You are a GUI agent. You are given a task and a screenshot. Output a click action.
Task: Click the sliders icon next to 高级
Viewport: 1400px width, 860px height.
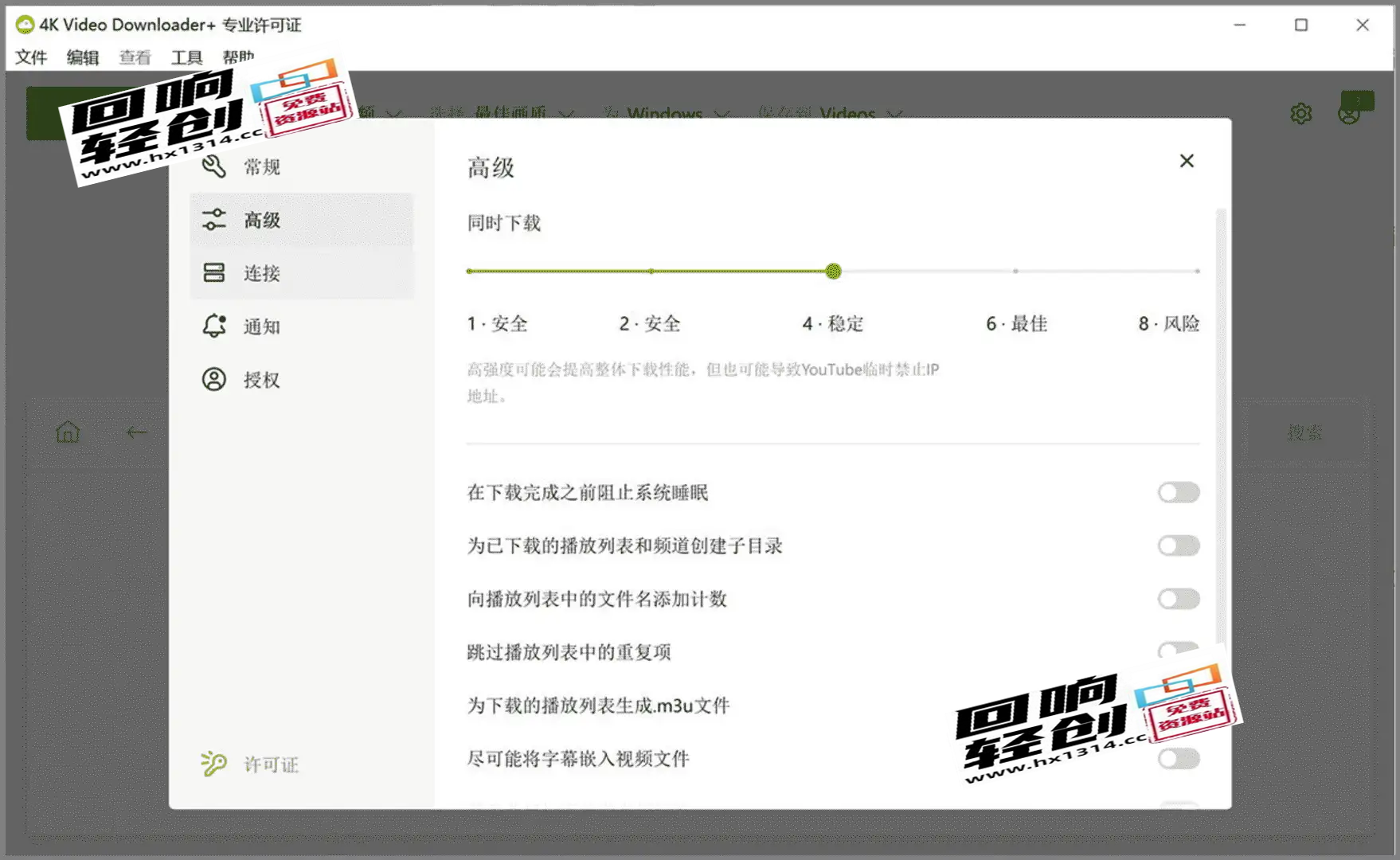click(214, 220)
